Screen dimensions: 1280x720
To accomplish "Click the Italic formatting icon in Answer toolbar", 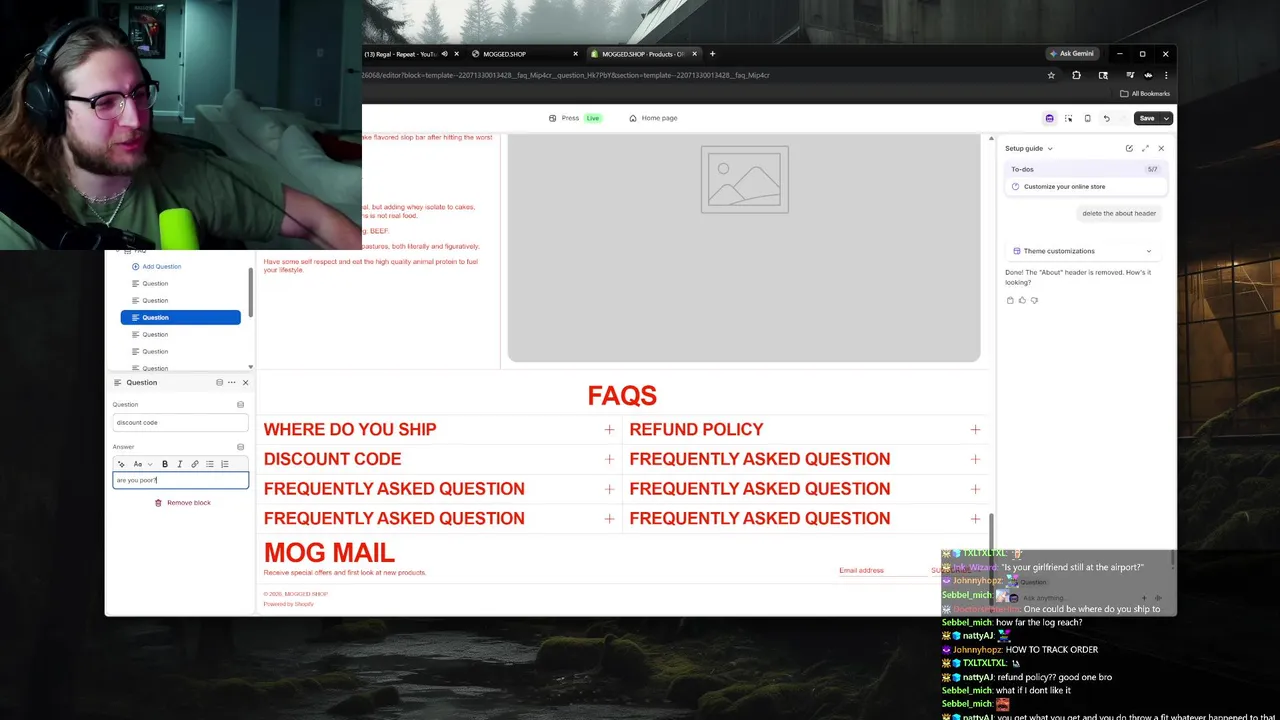I will coord(179,464).
